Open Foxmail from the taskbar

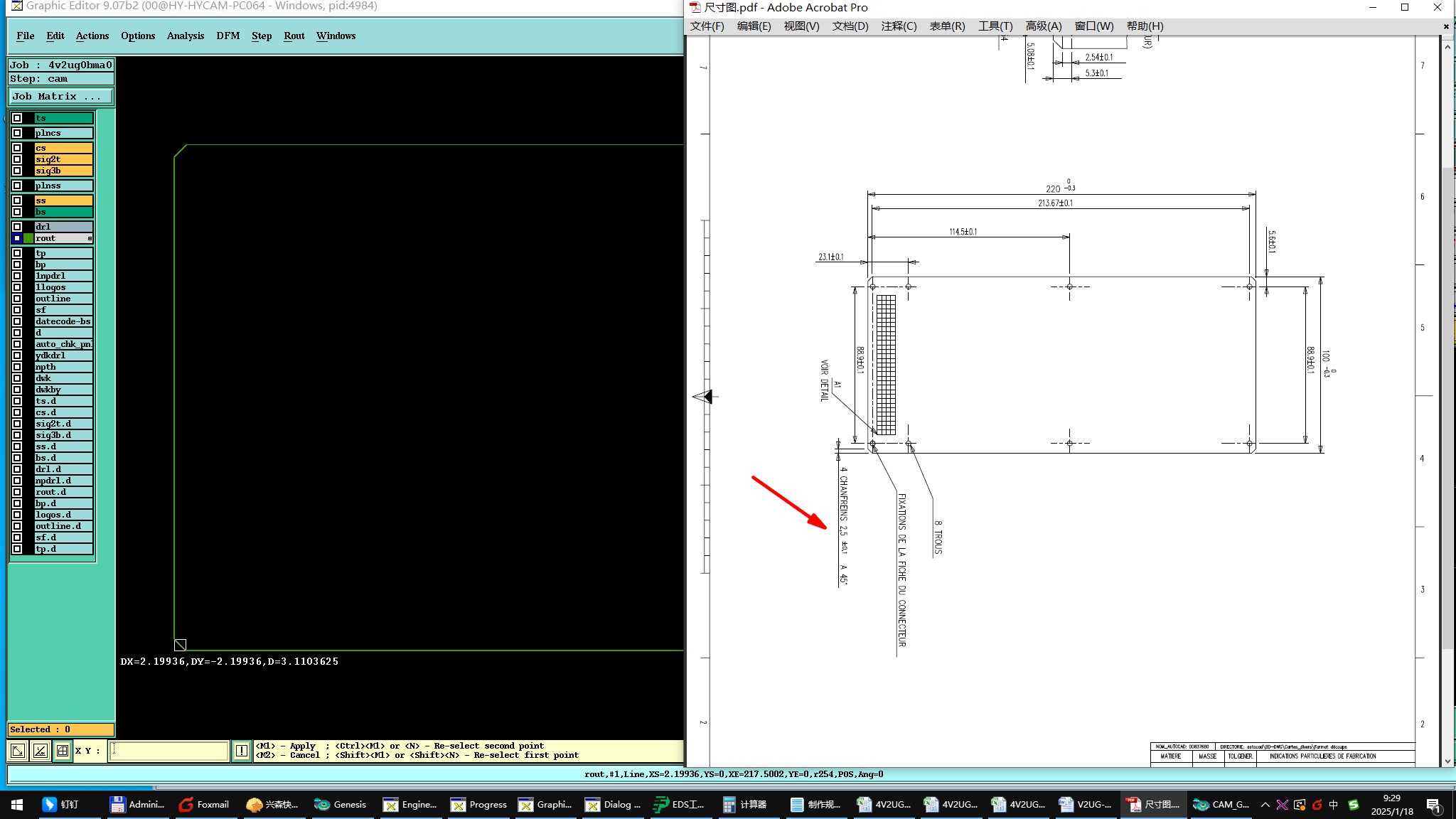(x=204, y=804)
